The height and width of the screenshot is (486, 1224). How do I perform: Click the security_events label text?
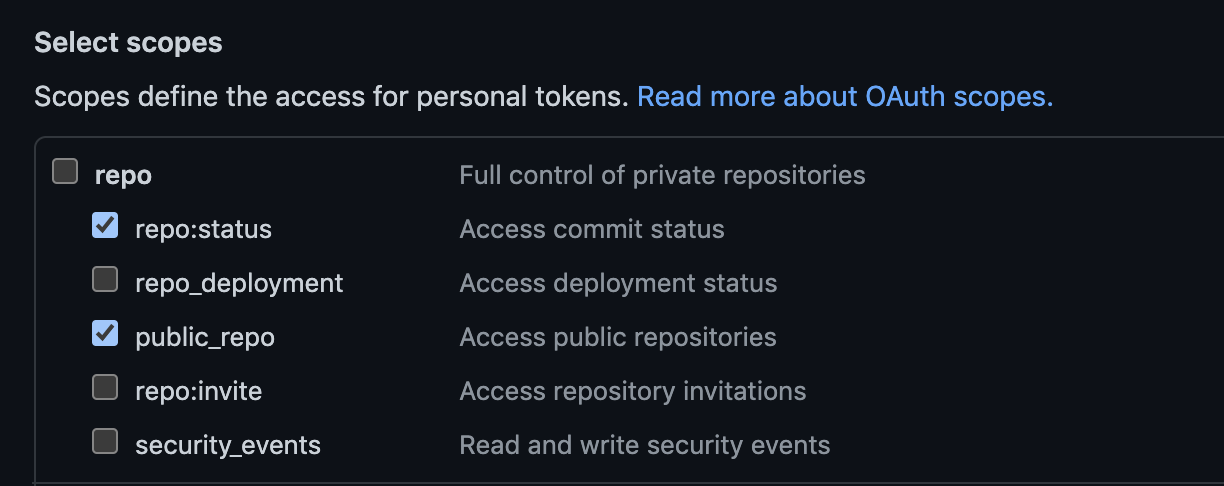tap(228, 445)
